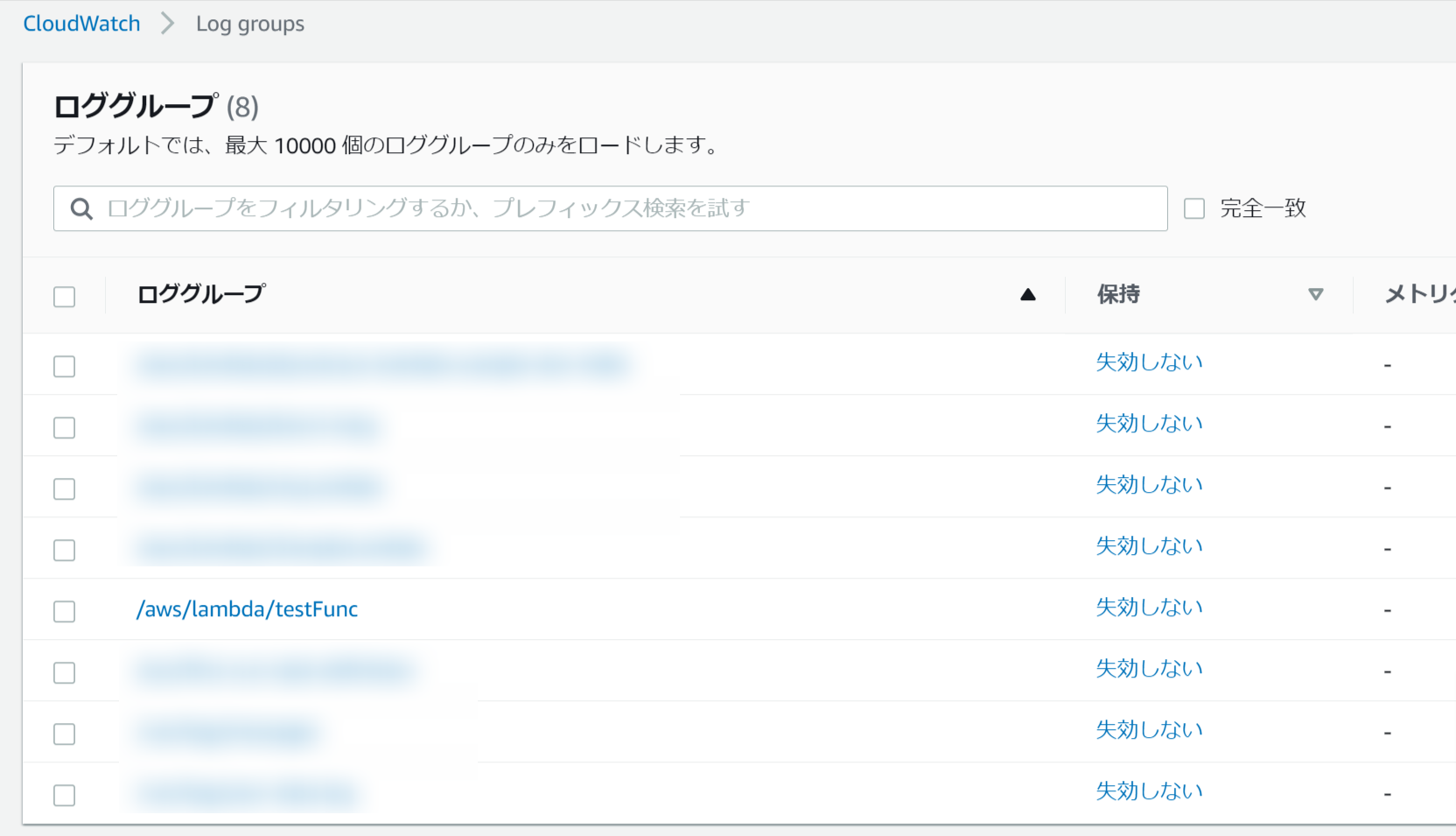The image size is (1456, 836).
Task: Sort by 保持 column triangle icon
Action: click(1315, 295)
